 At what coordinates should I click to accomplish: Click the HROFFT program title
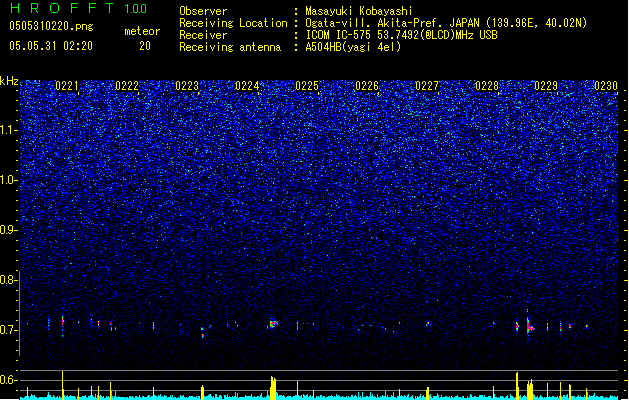click(62, 8)
